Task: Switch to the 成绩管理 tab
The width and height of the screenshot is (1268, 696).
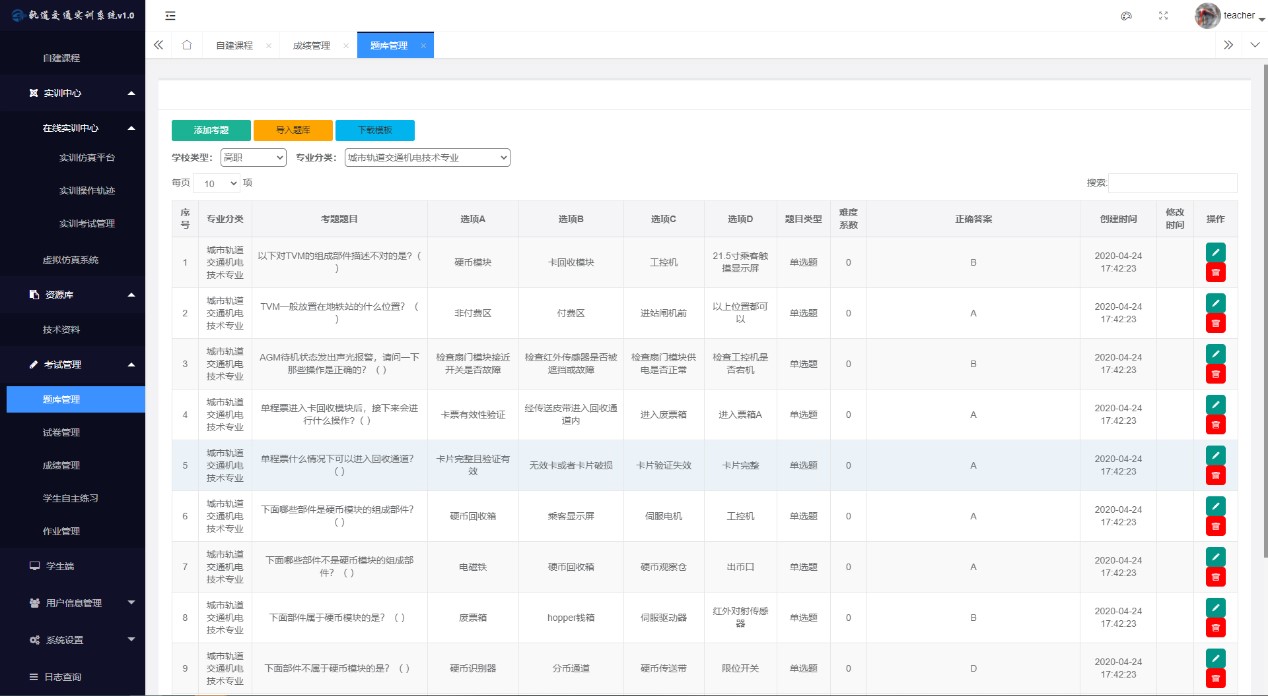Action: [x=311, y=46]
